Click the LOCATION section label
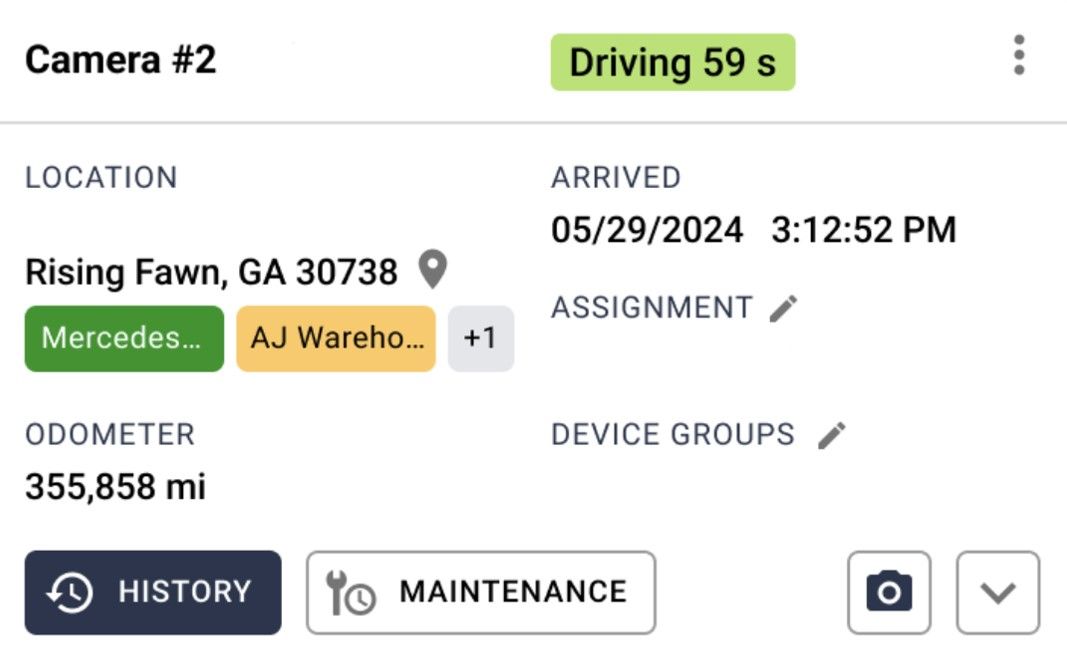Image resolution: width=1067 pixels, height=658 pixels. [x=101, y=178]
